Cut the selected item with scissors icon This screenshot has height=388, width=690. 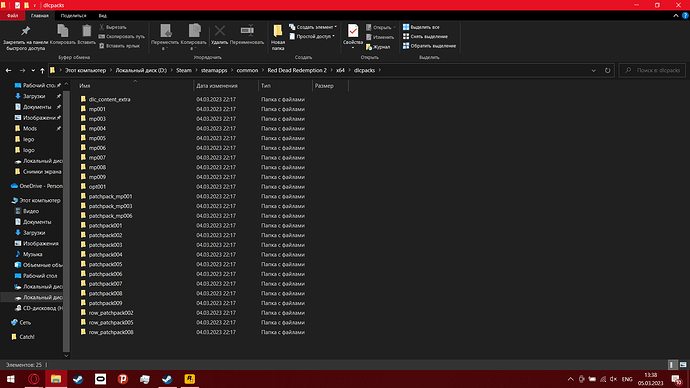click(114, 27)
